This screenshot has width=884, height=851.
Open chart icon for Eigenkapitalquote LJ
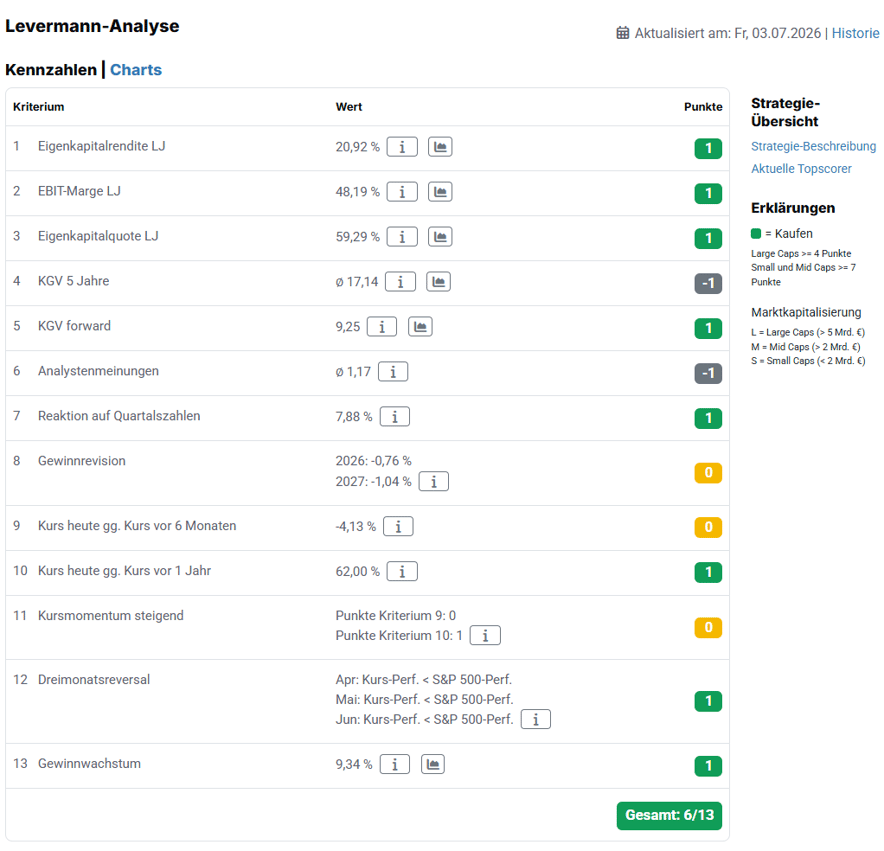click(x=440, y=237)
